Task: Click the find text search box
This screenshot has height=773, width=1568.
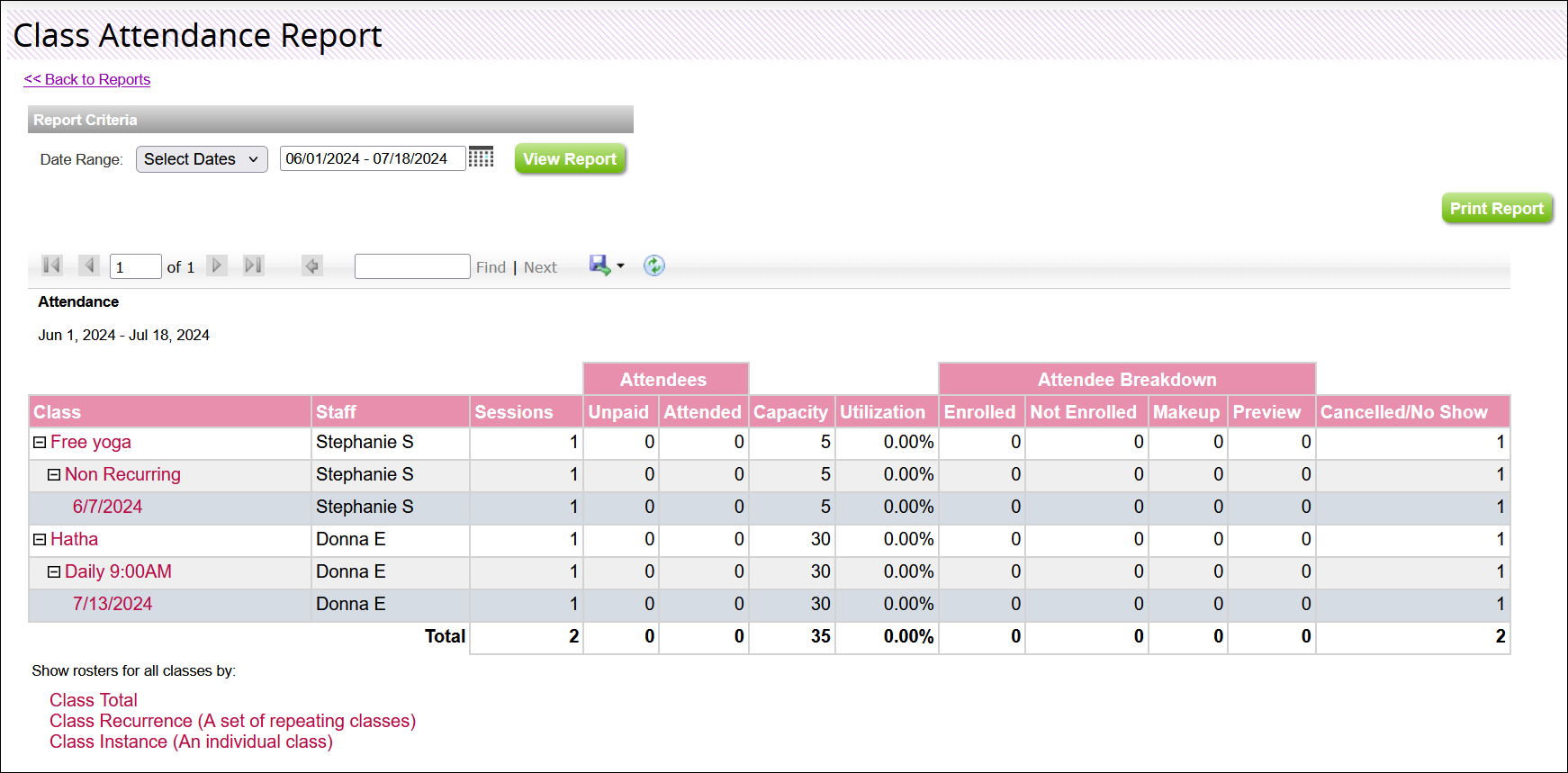Action: coord(412,266)
